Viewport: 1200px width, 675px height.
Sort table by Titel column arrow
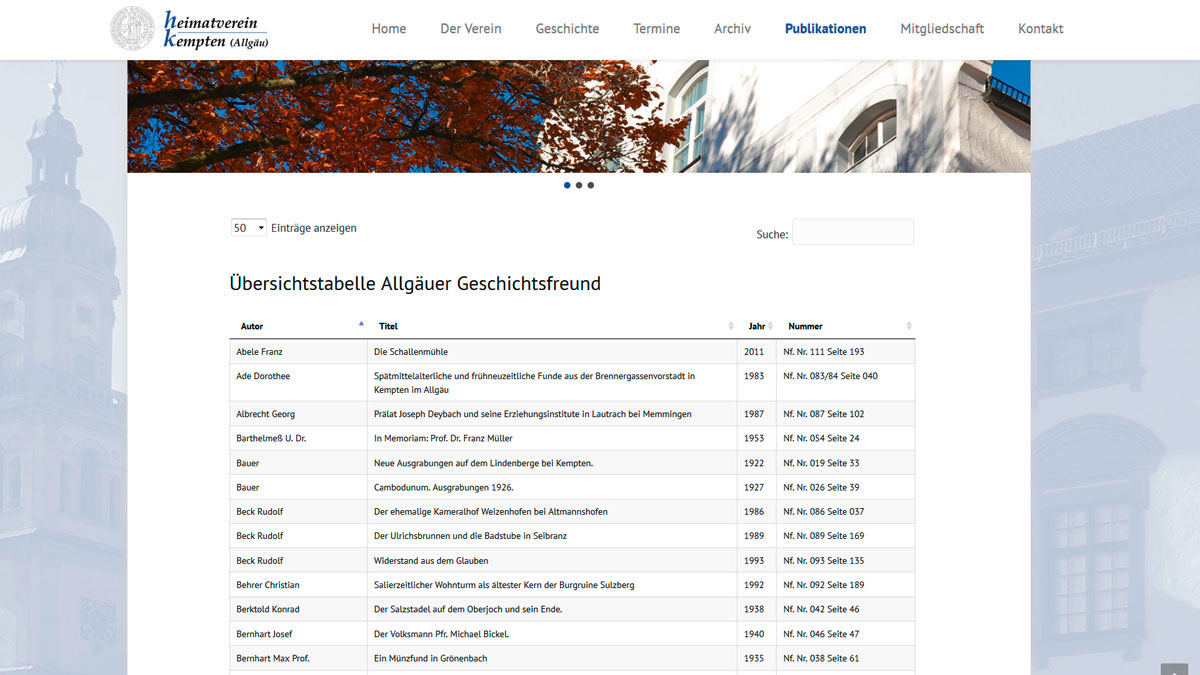coord(732,326)
